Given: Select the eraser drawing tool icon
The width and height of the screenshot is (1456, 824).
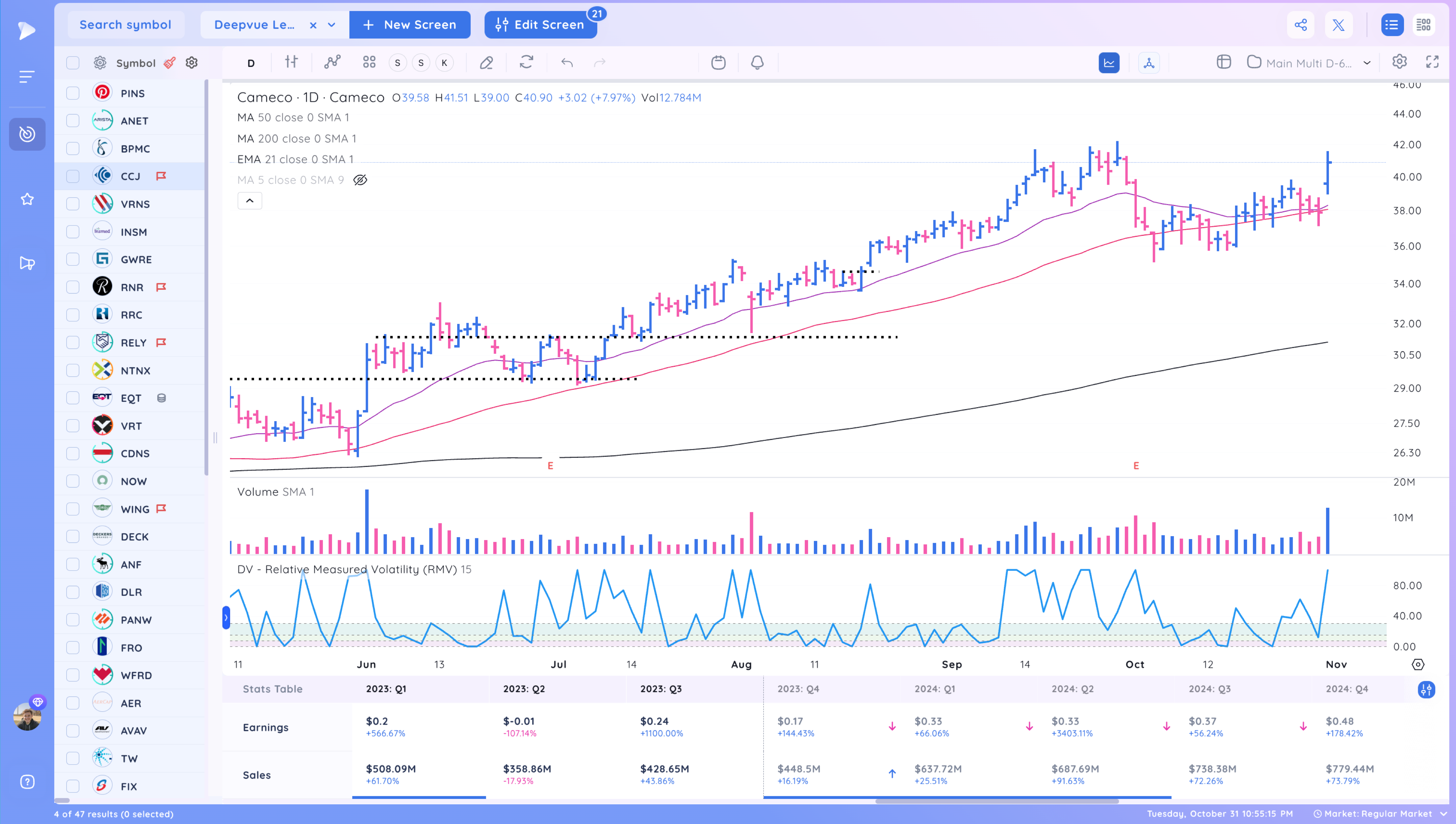Looking at the screenshot, I should (486, 62).
